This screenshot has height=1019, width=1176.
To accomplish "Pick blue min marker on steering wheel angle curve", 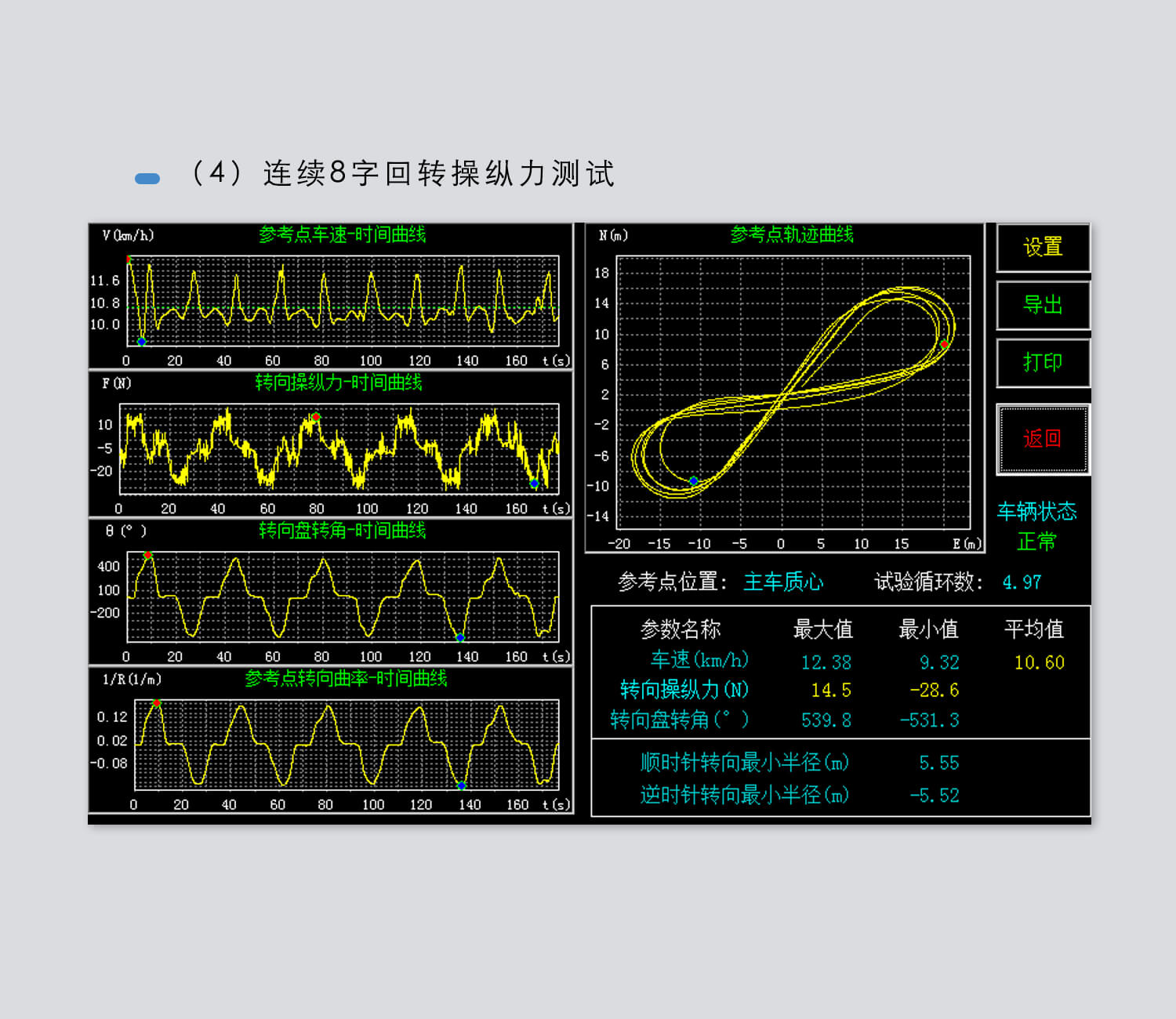I will [x=460, y=637].
